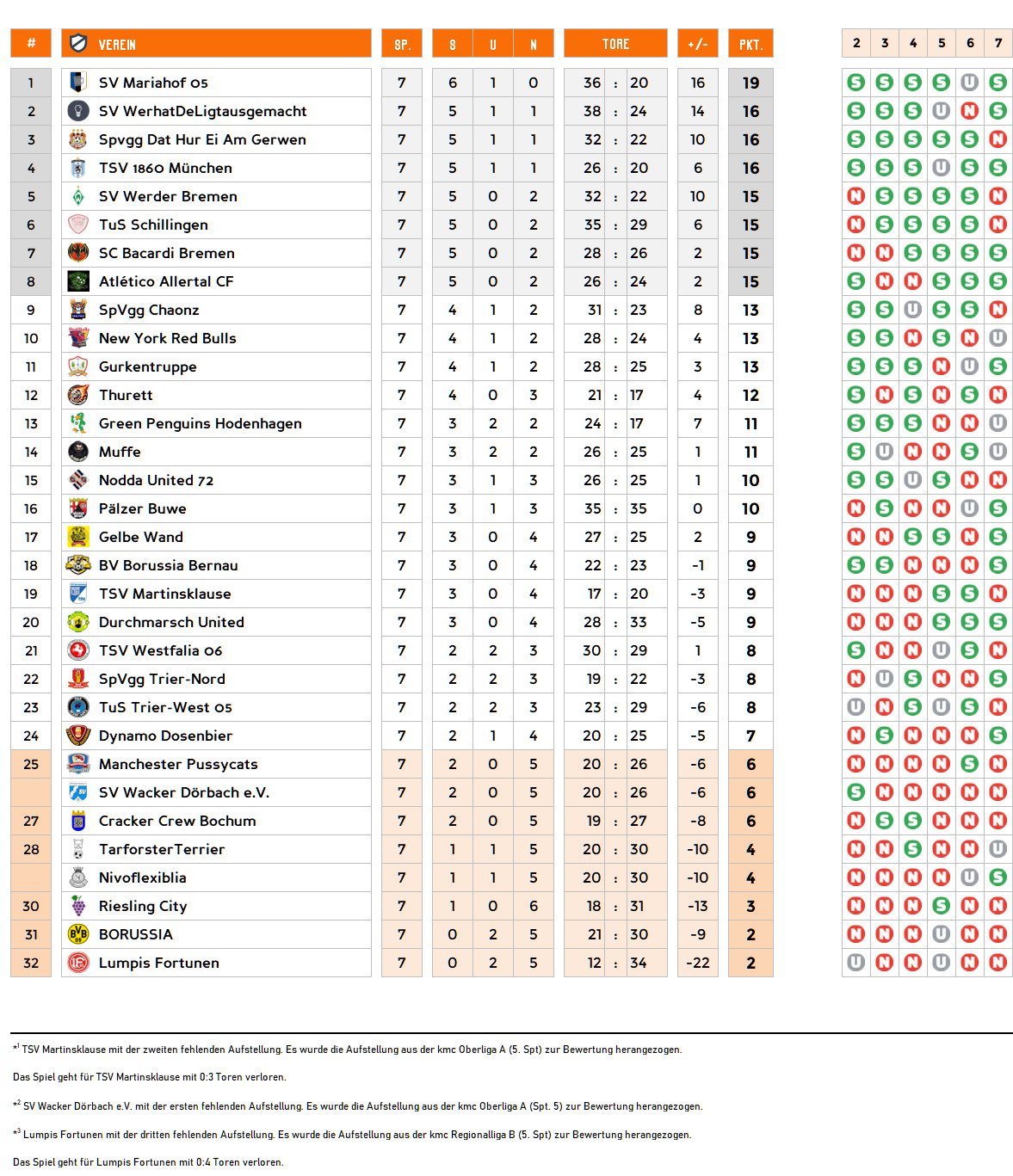Viewport: 1013px width, 1176px height.
Task: Click the Gelbe Wand club logo
Action: pos(78,537)
